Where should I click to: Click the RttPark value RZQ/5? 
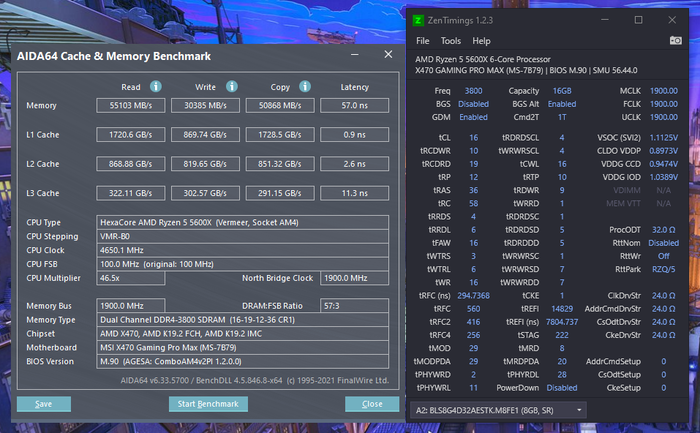(663, 269)
